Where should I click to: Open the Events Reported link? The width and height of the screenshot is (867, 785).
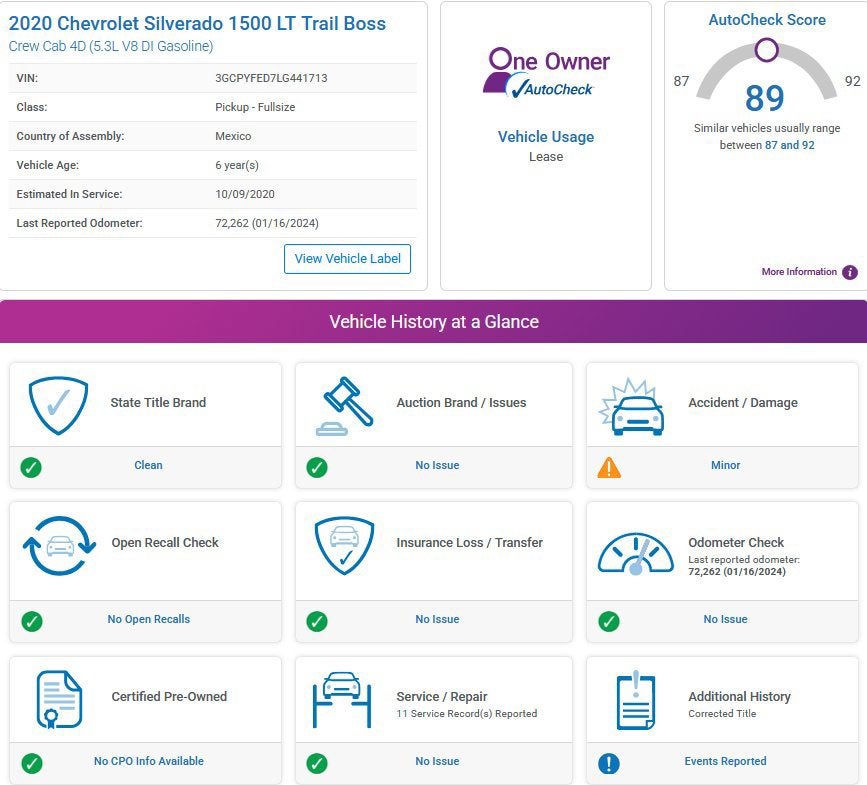pyautogui.click(x=725, y=761)
